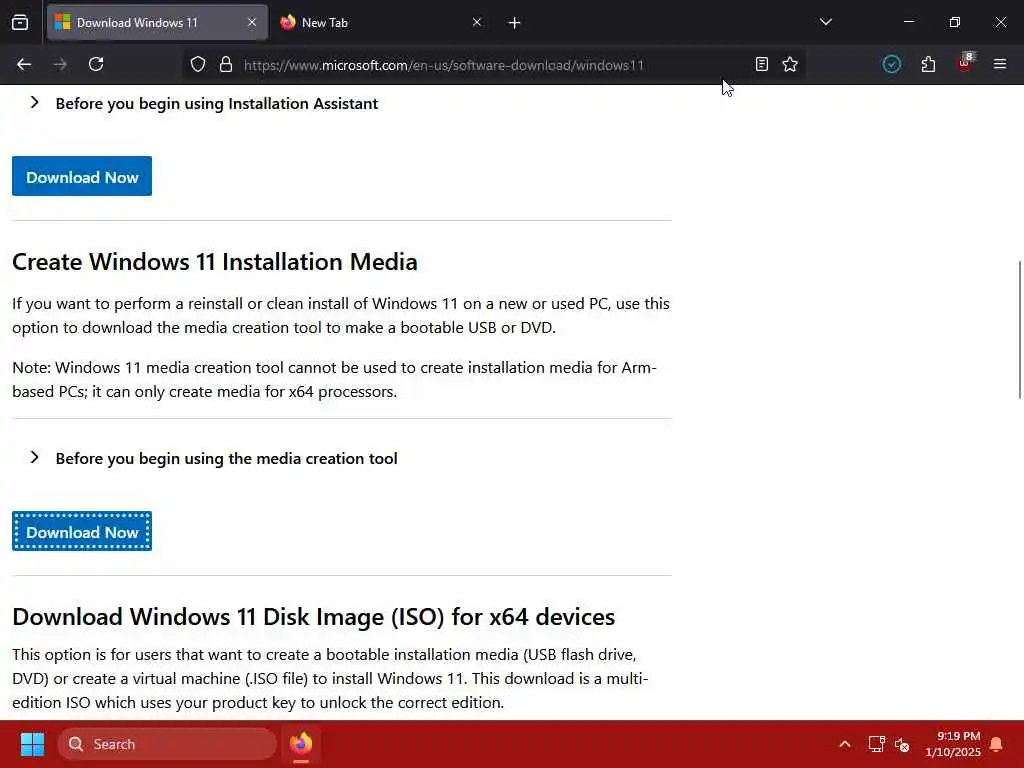This screenshot has height=768, width=1024.
Task: Restore down the Firefox window
Action: (955, 22)
